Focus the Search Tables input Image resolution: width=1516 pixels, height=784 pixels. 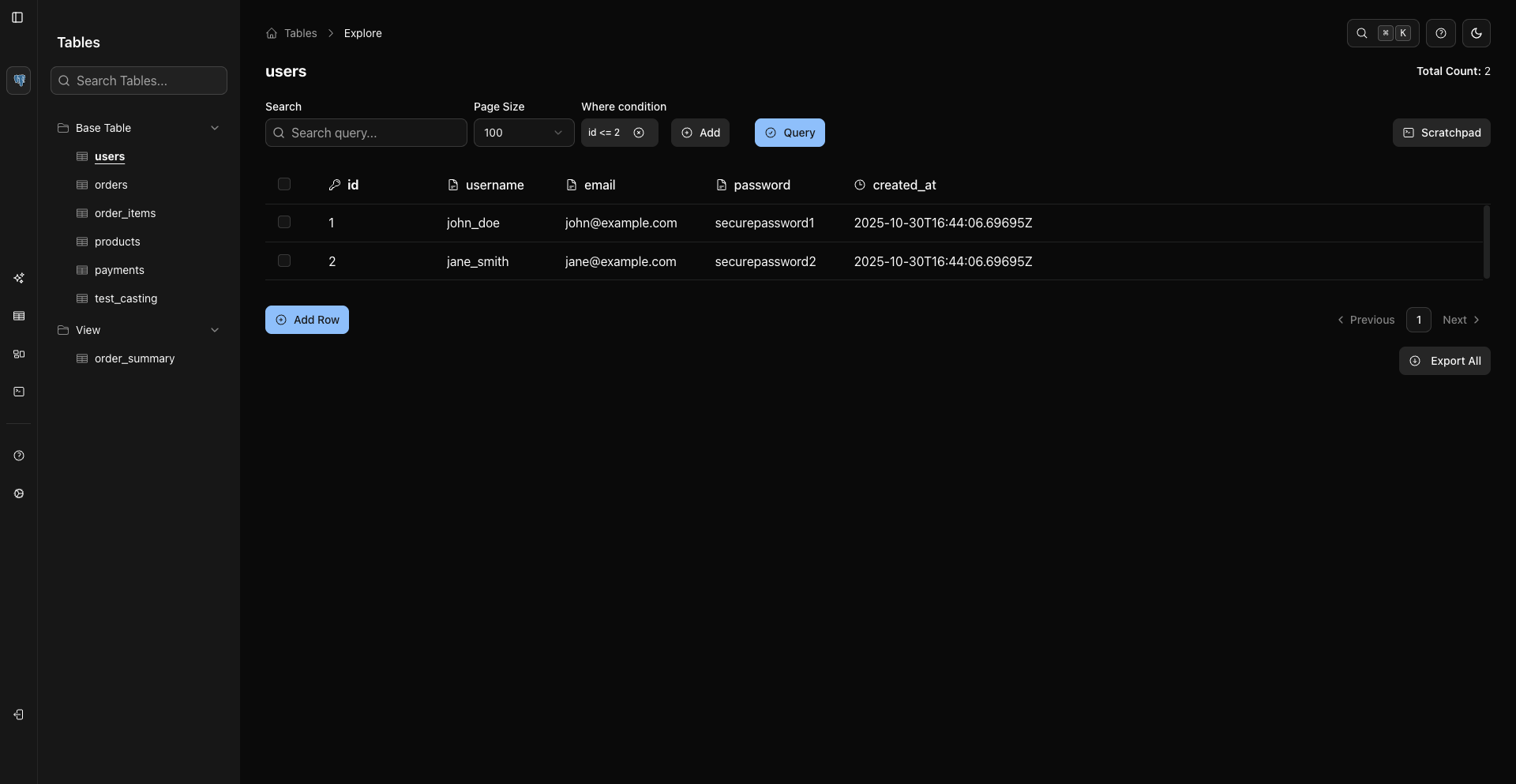click(139, 81)
